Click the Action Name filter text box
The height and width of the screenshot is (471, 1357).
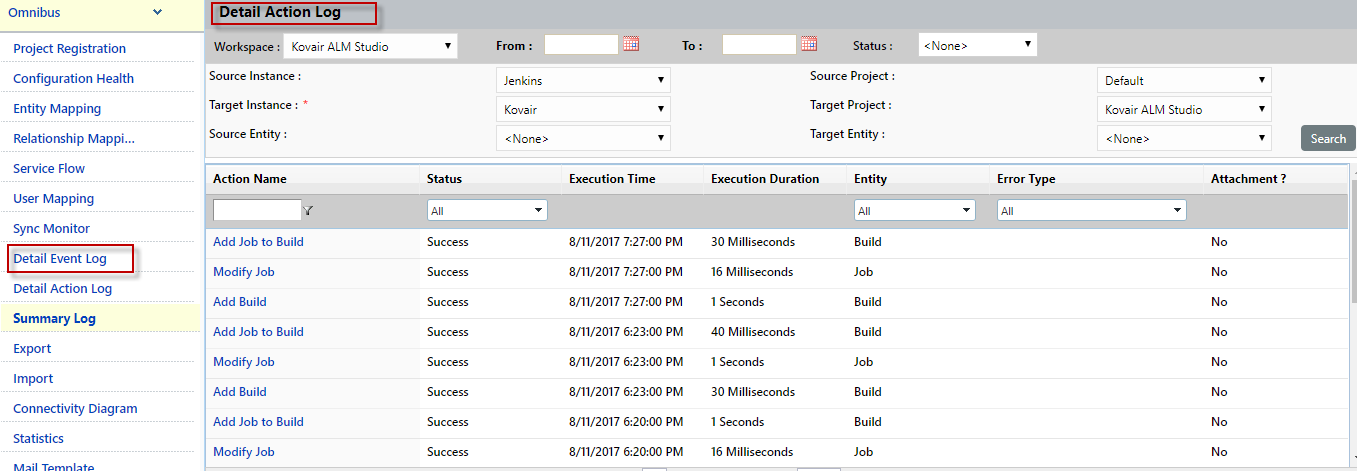click(x=257, y=210)
